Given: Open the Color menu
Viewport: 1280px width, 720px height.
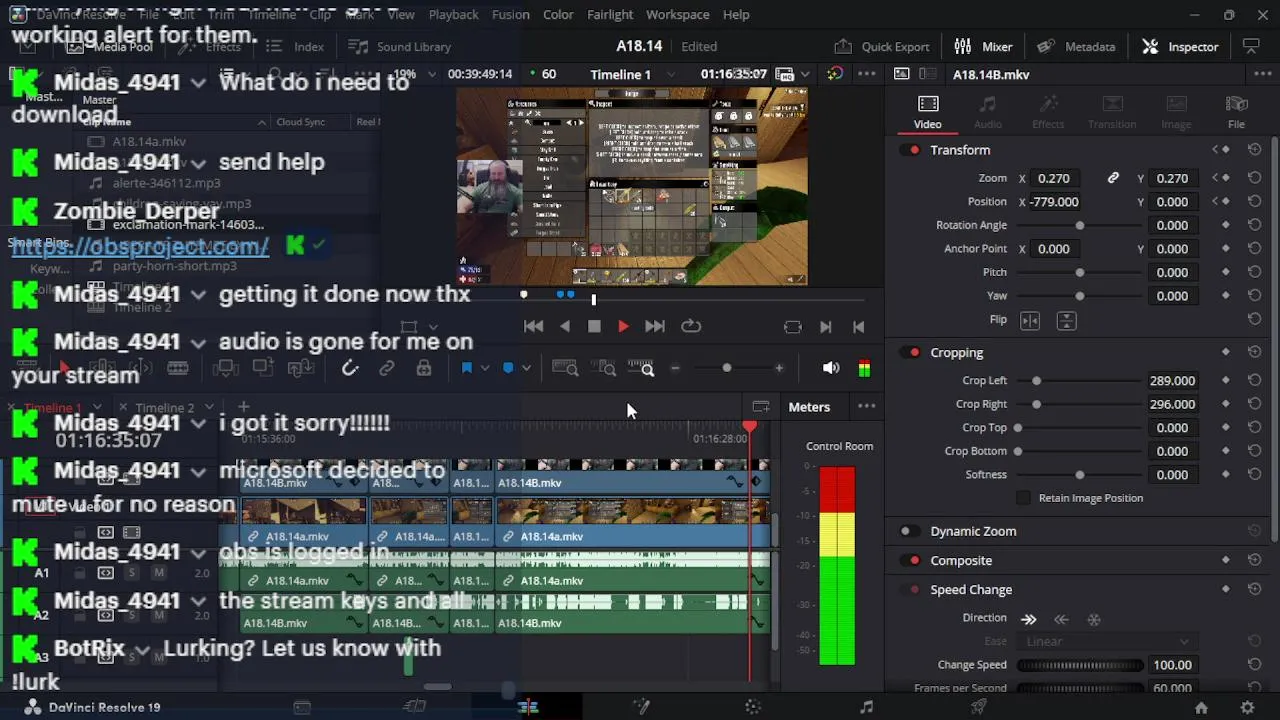Looking at the screenshot, I should 558,14.
